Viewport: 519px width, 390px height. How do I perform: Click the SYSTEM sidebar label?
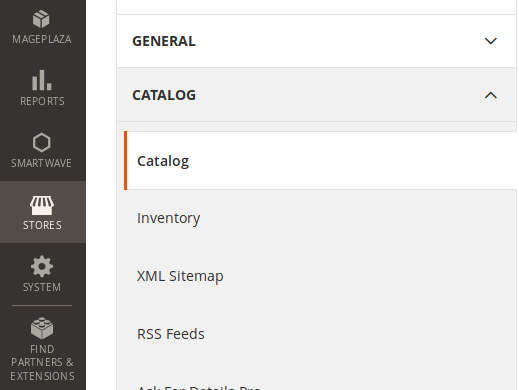(x=42, y=287)
